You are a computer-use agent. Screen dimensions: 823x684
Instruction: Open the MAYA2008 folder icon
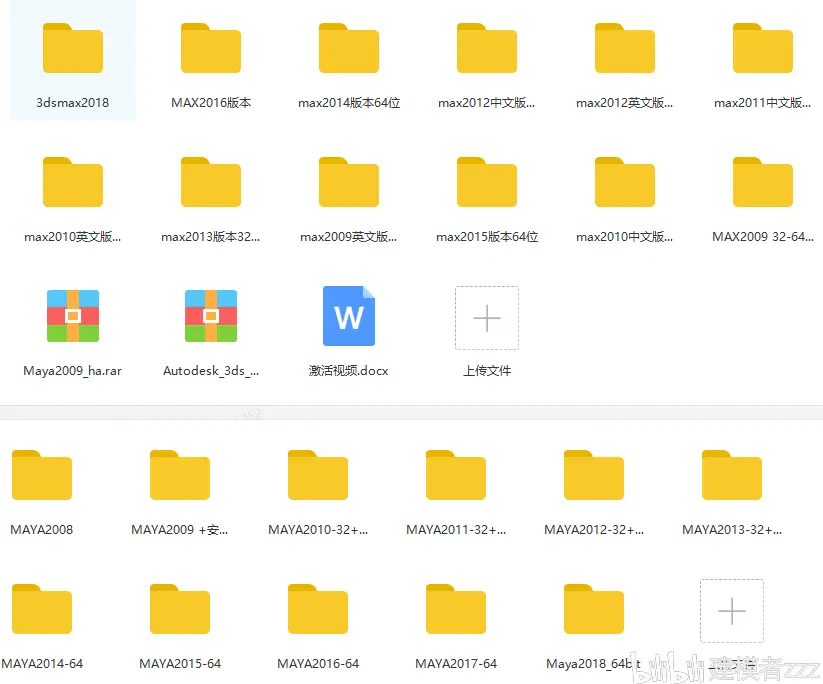pyautogui.click(x=42, y=475)
